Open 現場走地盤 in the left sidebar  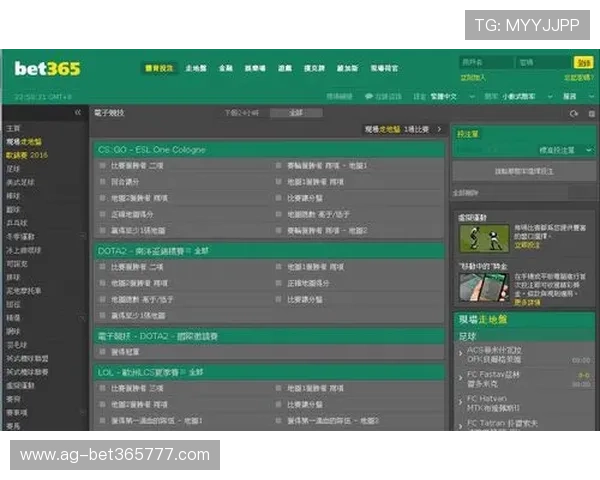tap(24, 142)
